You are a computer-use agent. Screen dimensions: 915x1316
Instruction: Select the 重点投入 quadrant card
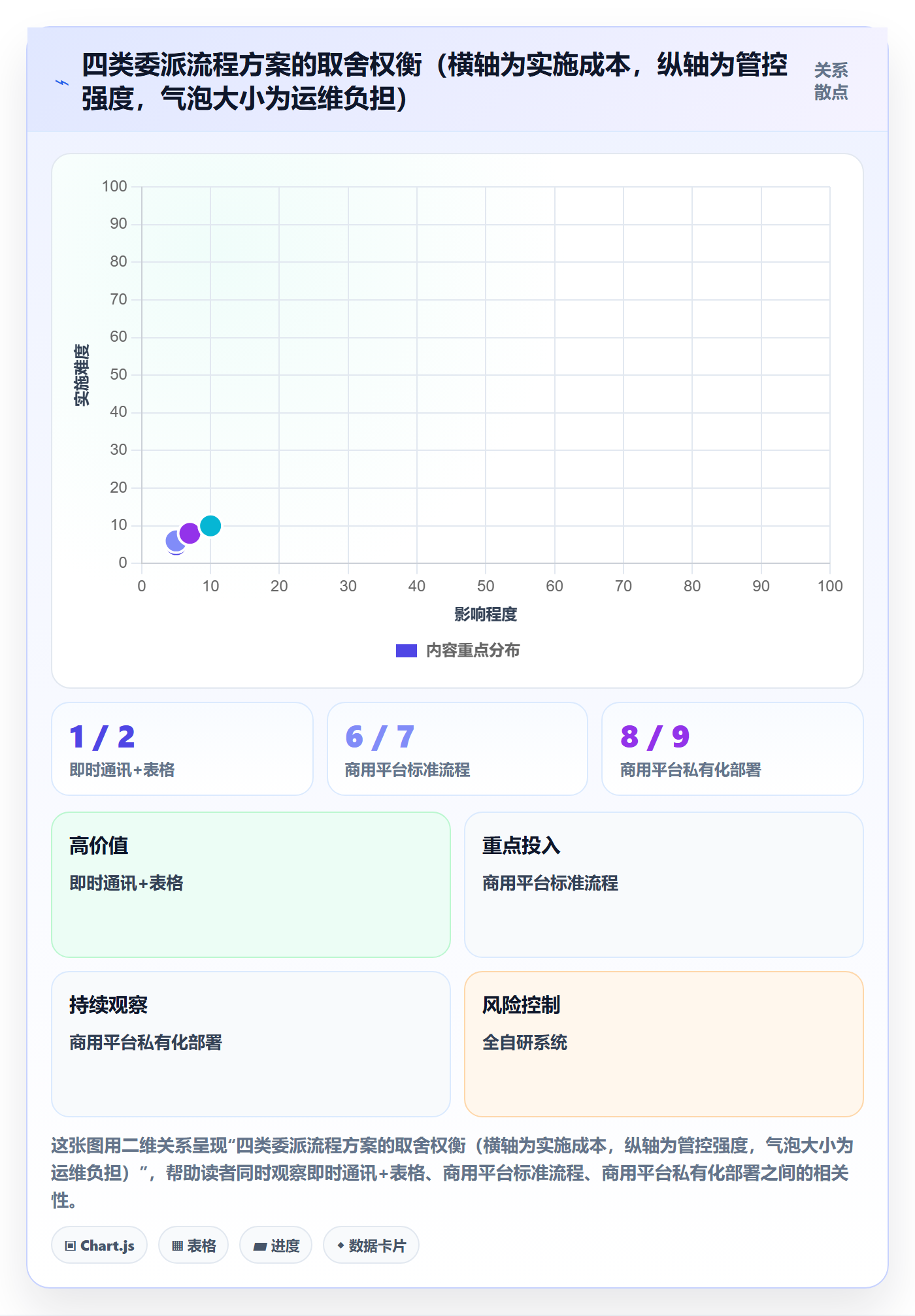(x=664, y=885)
